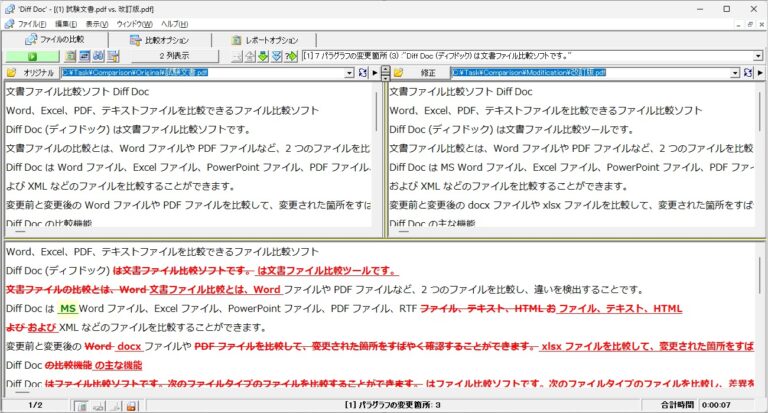Click the pane splitter up arrow between file paths
Image resolution: width=768 pixels, height=413 pixels.
pyautogui.click(x=385, y=70)
